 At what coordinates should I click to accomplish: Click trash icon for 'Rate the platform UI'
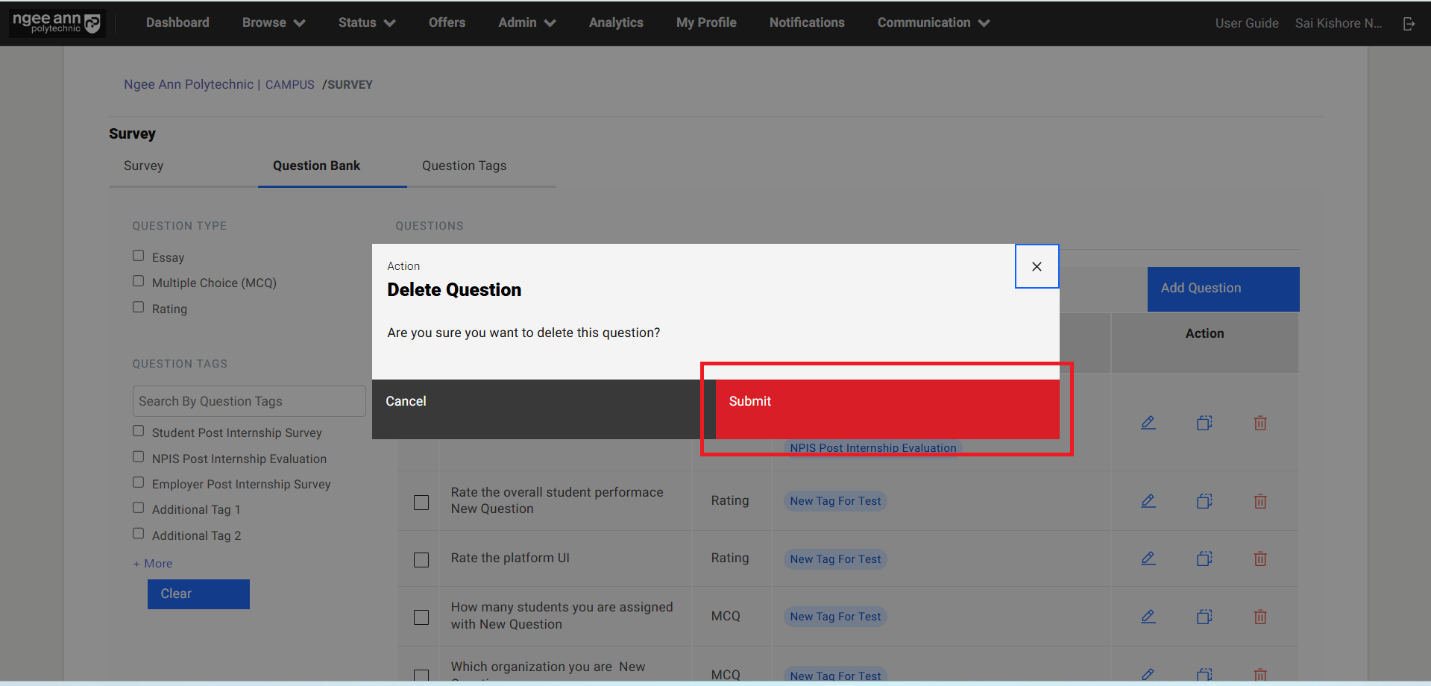pyautogui.click(x=1260, y=559)
